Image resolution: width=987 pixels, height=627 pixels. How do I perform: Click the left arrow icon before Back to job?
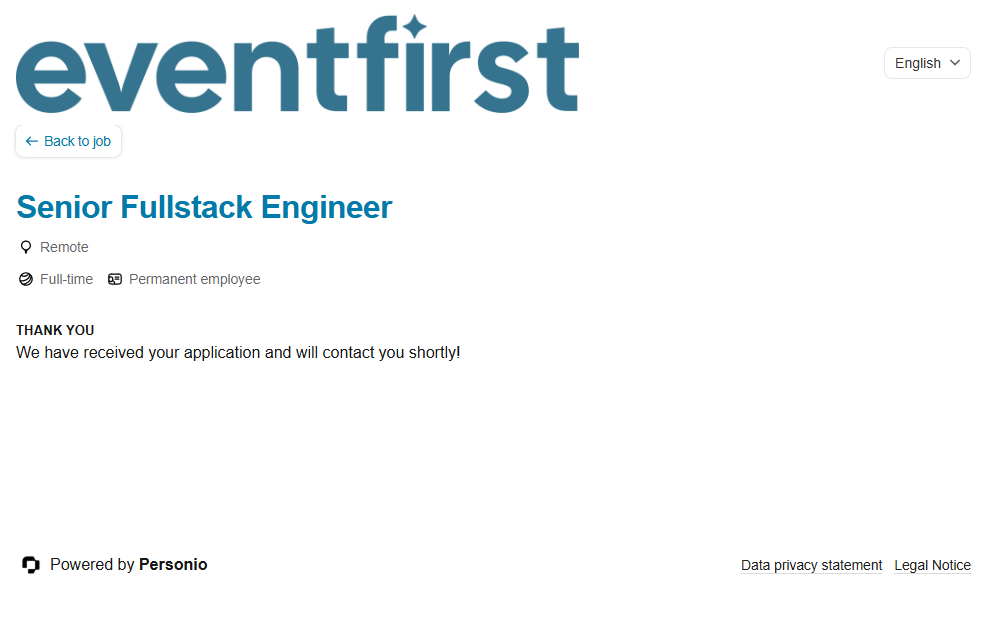click(x=32, y=141)
